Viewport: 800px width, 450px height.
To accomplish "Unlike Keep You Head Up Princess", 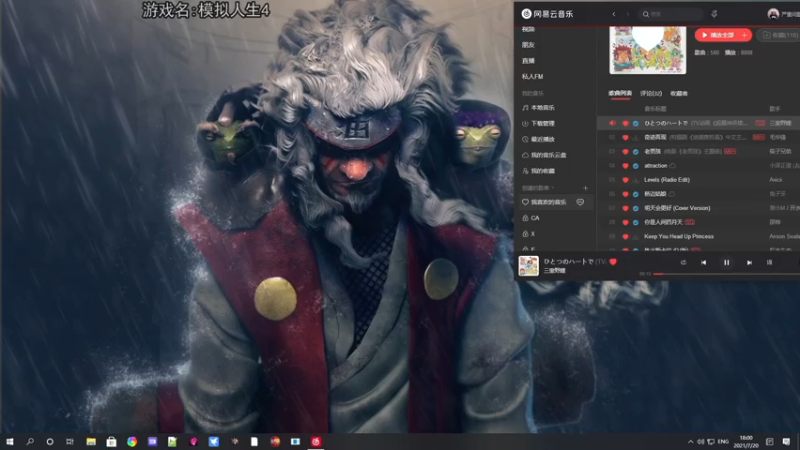I will [626, 237].
